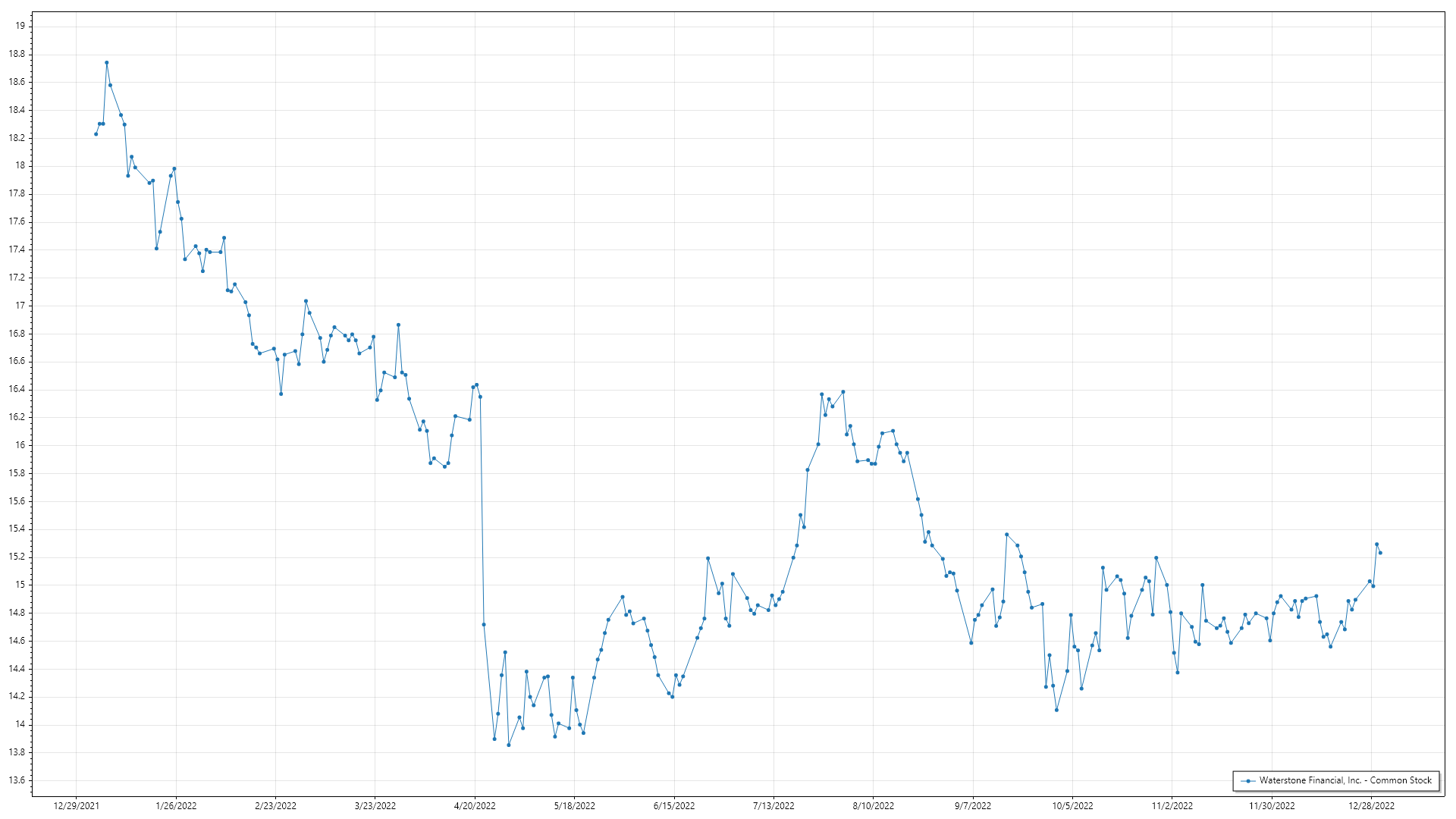Click the 19 label on y-axis
Screen dimensions: 1456x819
20,26
